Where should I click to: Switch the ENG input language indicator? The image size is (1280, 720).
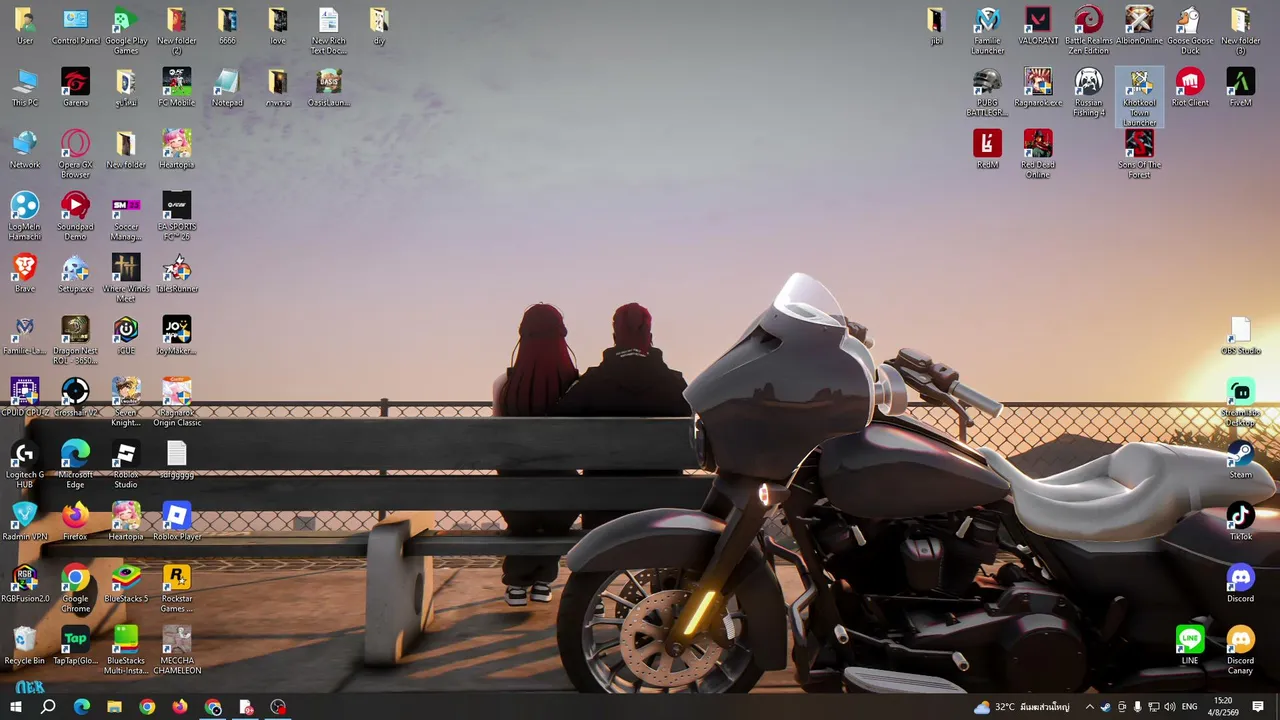point(1190,707)
